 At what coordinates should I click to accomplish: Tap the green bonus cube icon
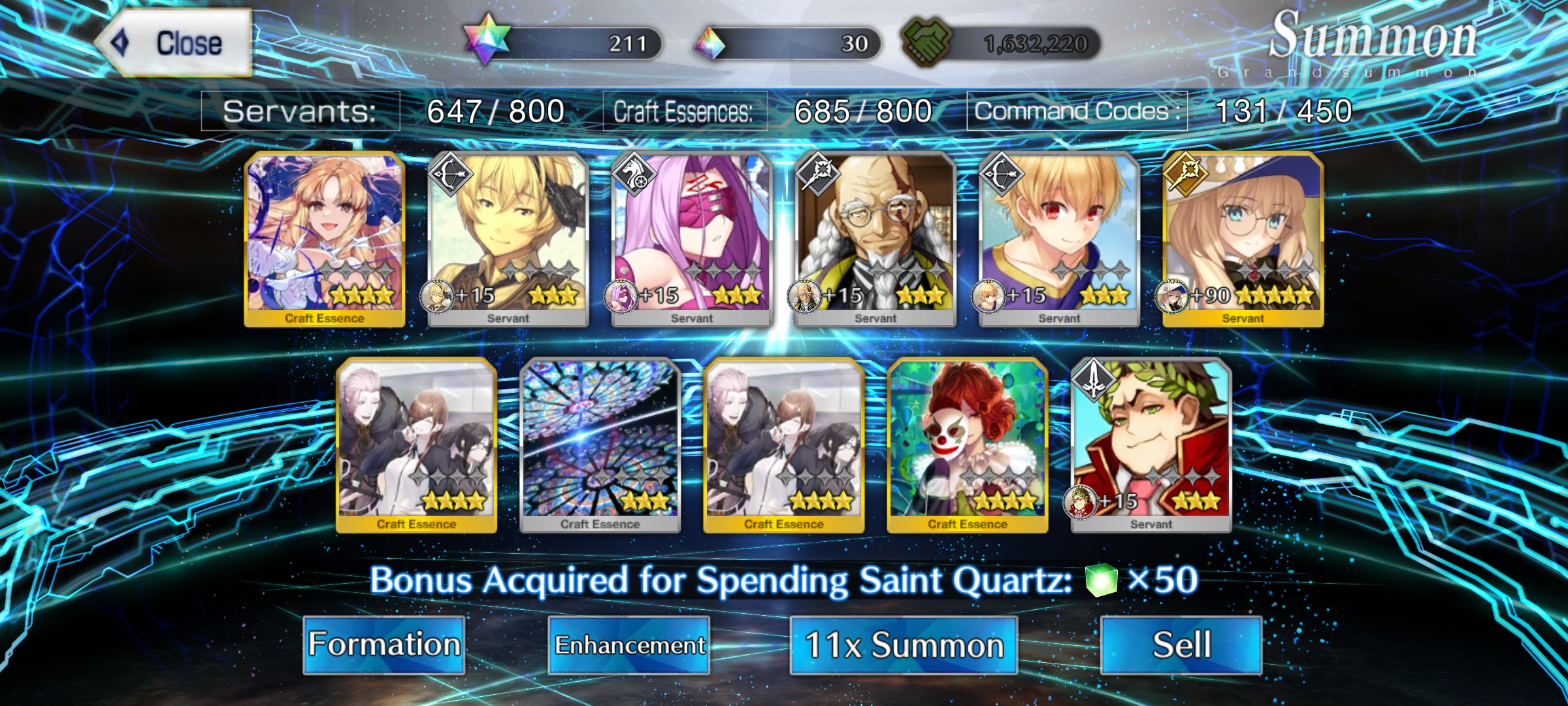click(1102, 580)
